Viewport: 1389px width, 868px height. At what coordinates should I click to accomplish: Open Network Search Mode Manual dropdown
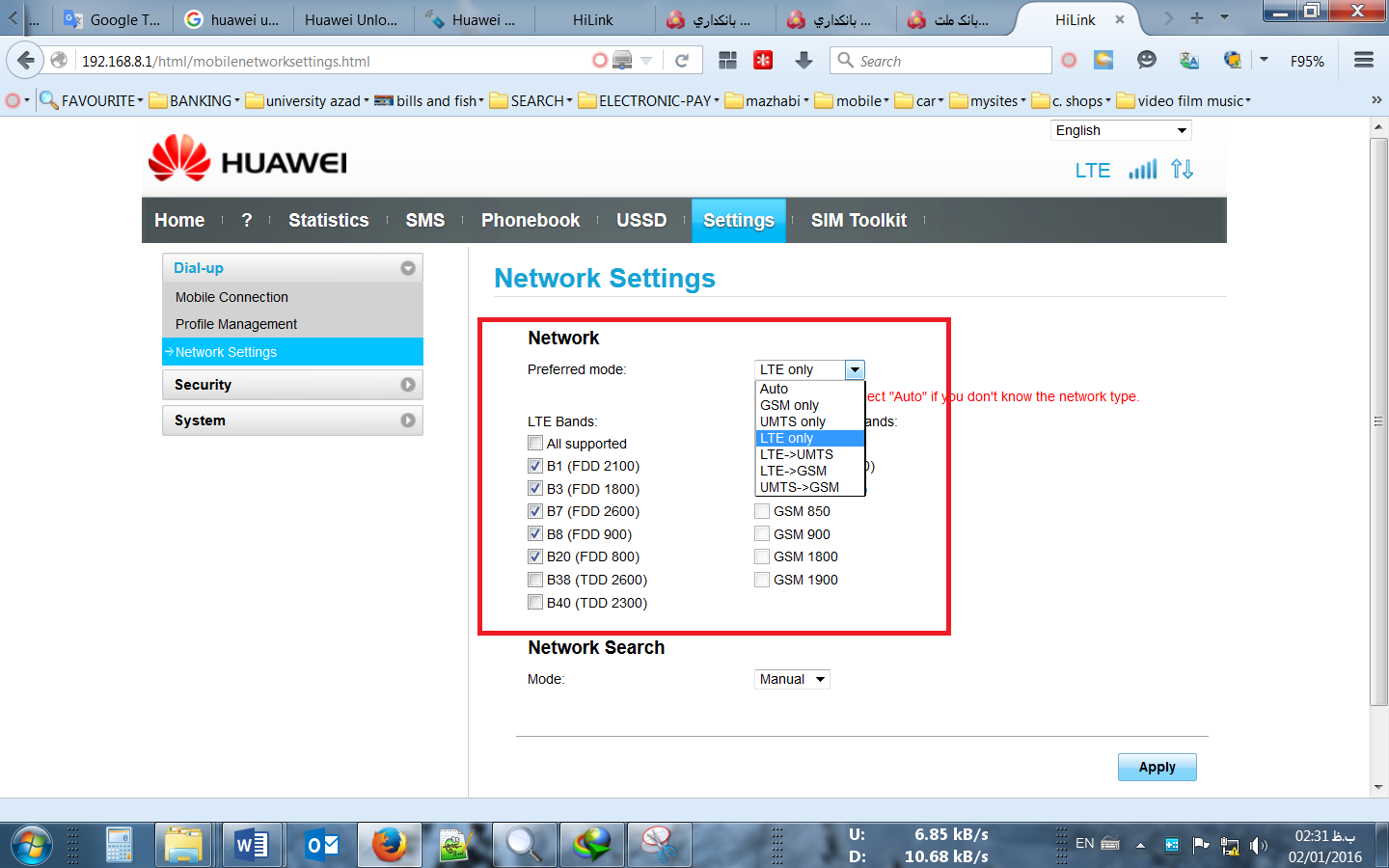point(792,679)
